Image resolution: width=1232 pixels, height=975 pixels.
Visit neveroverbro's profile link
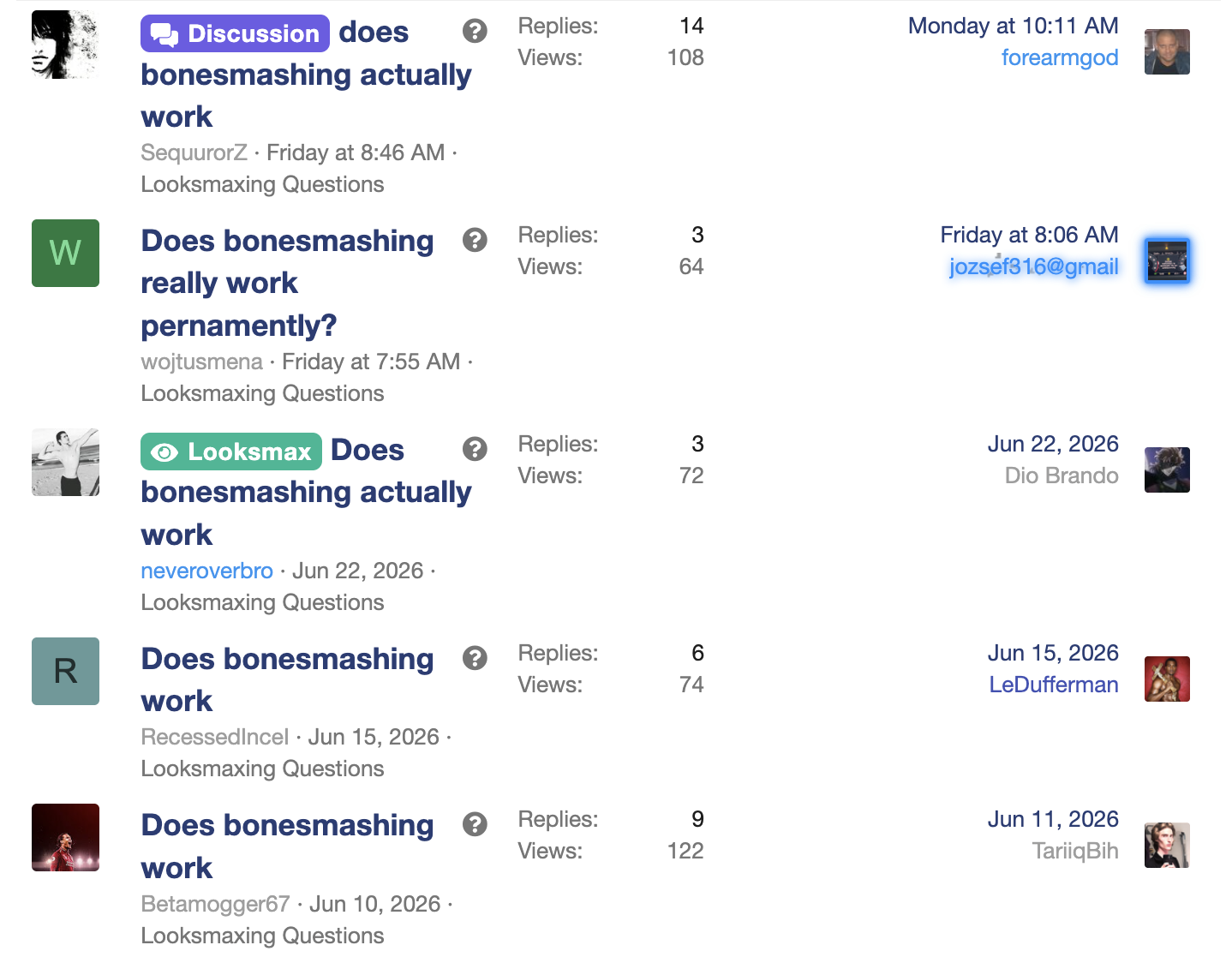tap(206, 571)
